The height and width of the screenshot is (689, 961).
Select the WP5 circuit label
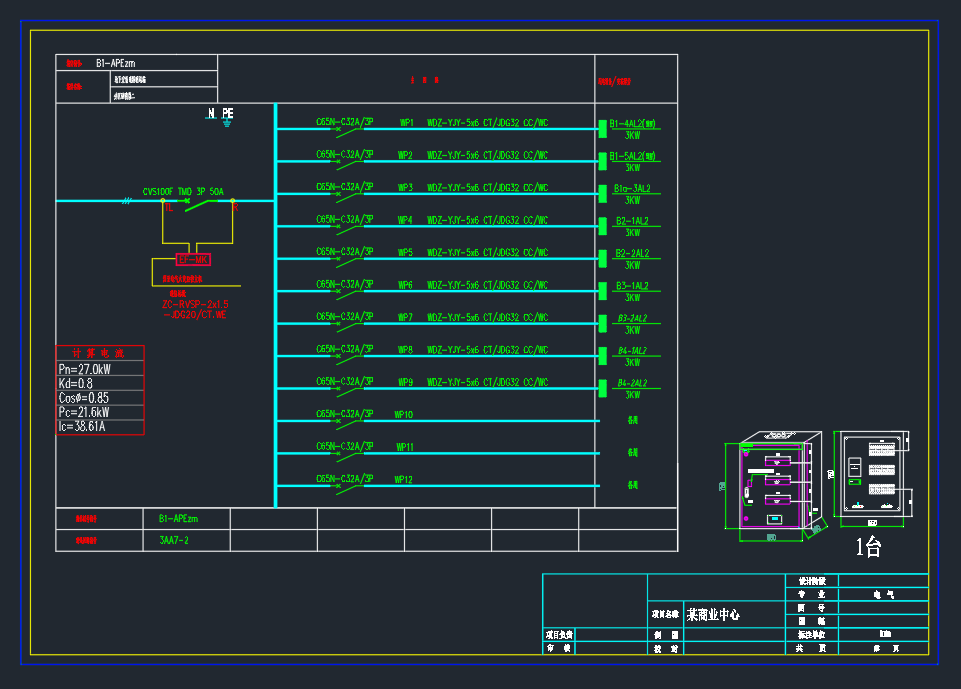[x=405, y=253]
